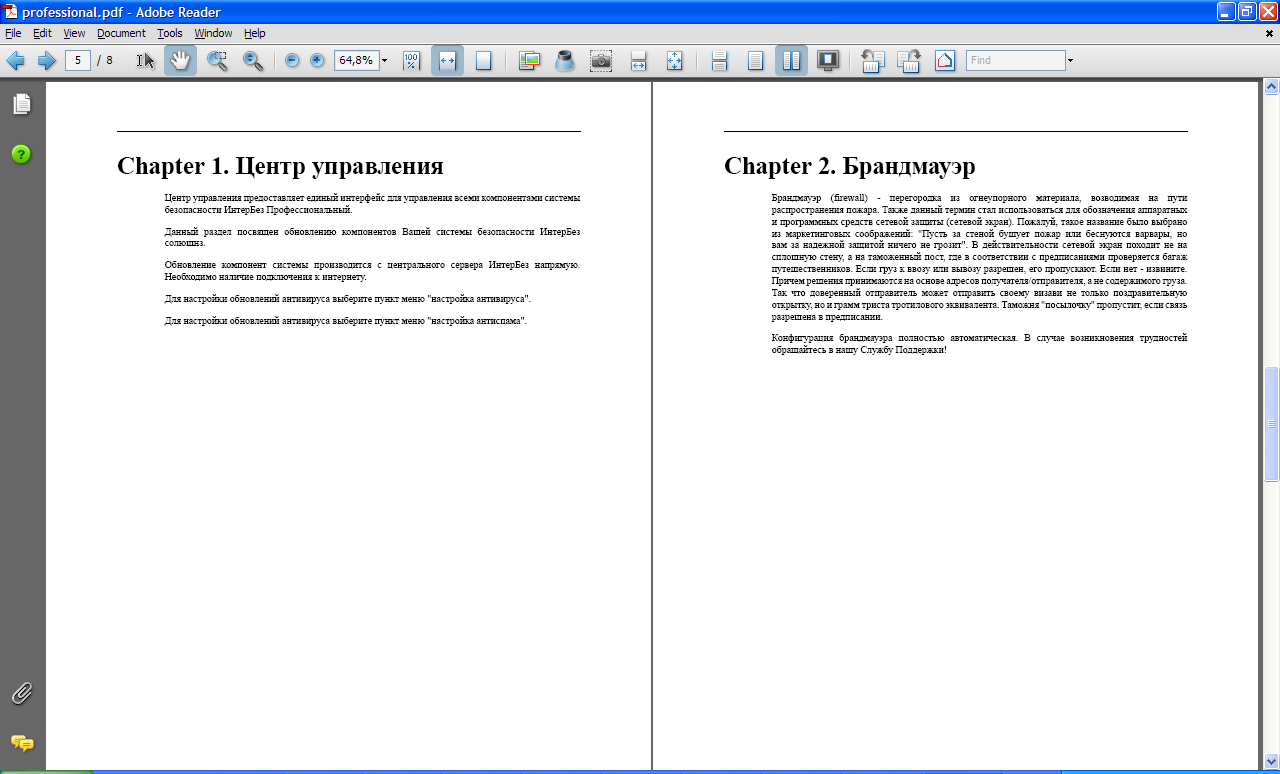Open the Pages panel in the sidebar

[x=21, y=104]
